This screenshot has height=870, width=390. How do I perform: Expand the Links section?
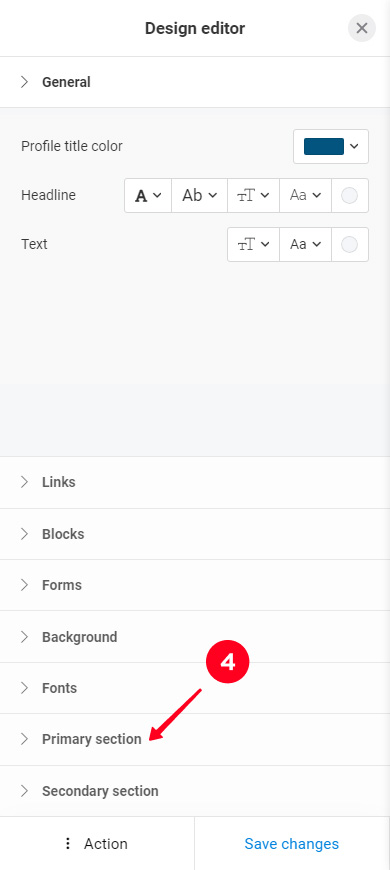point(195,482)
